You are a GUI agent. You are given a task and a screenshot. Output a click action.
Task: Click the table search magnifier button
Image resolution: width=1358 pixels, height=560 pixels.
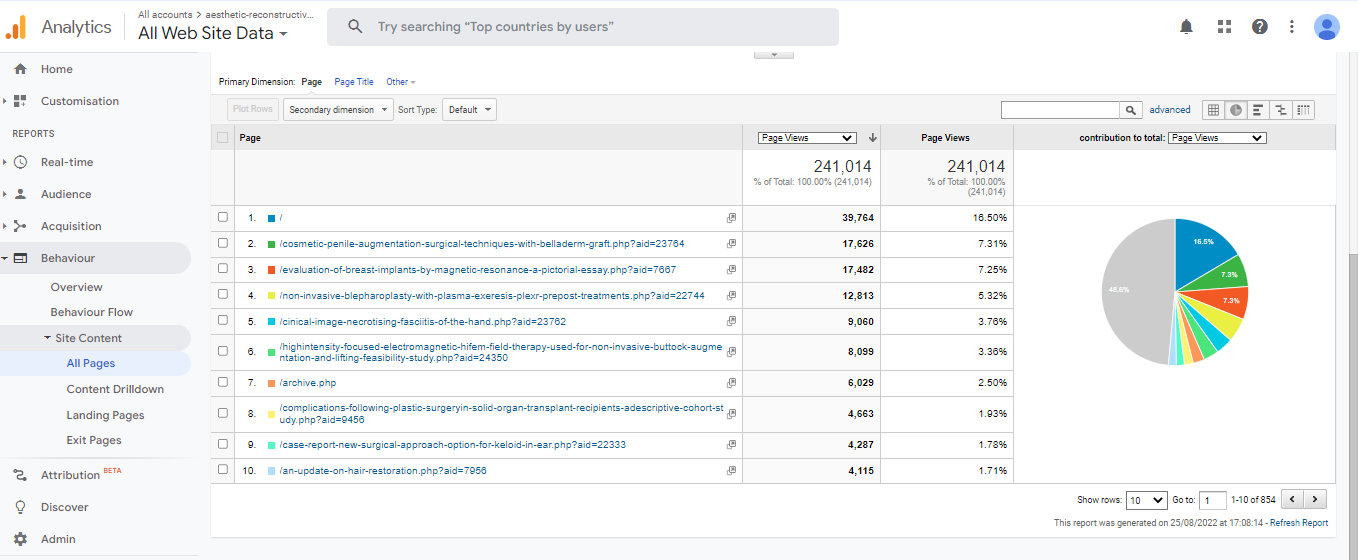coord(1131,110)
